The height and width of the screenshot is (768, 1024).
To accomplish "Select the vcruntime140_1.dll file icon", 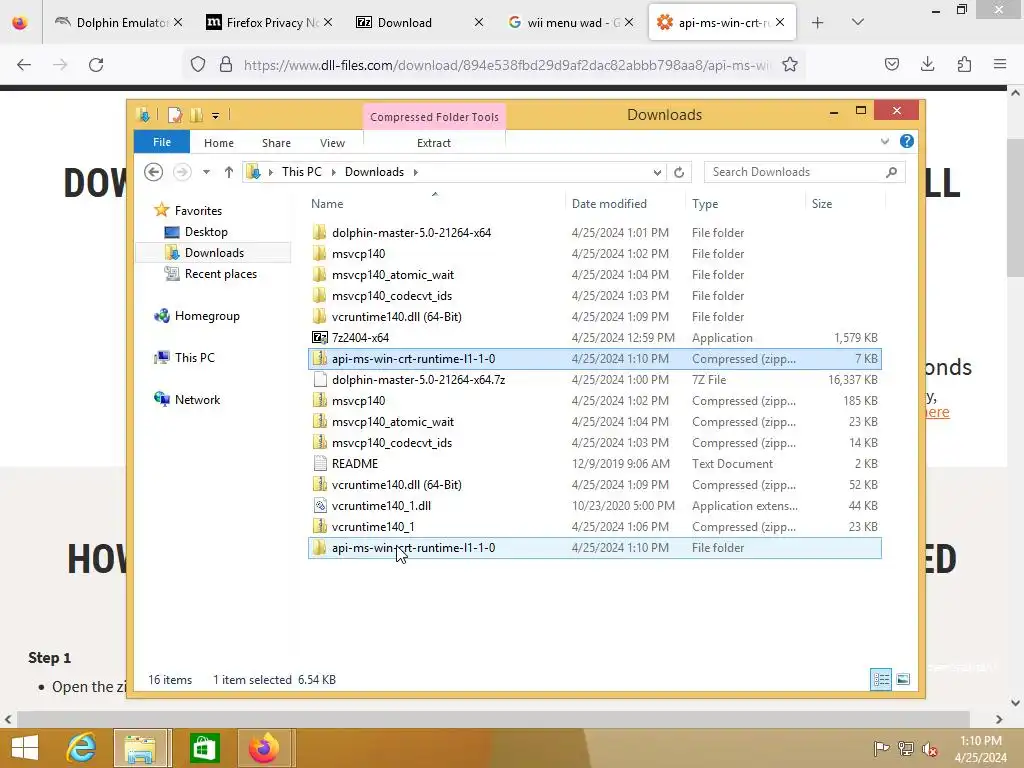I will pos(319,505).
